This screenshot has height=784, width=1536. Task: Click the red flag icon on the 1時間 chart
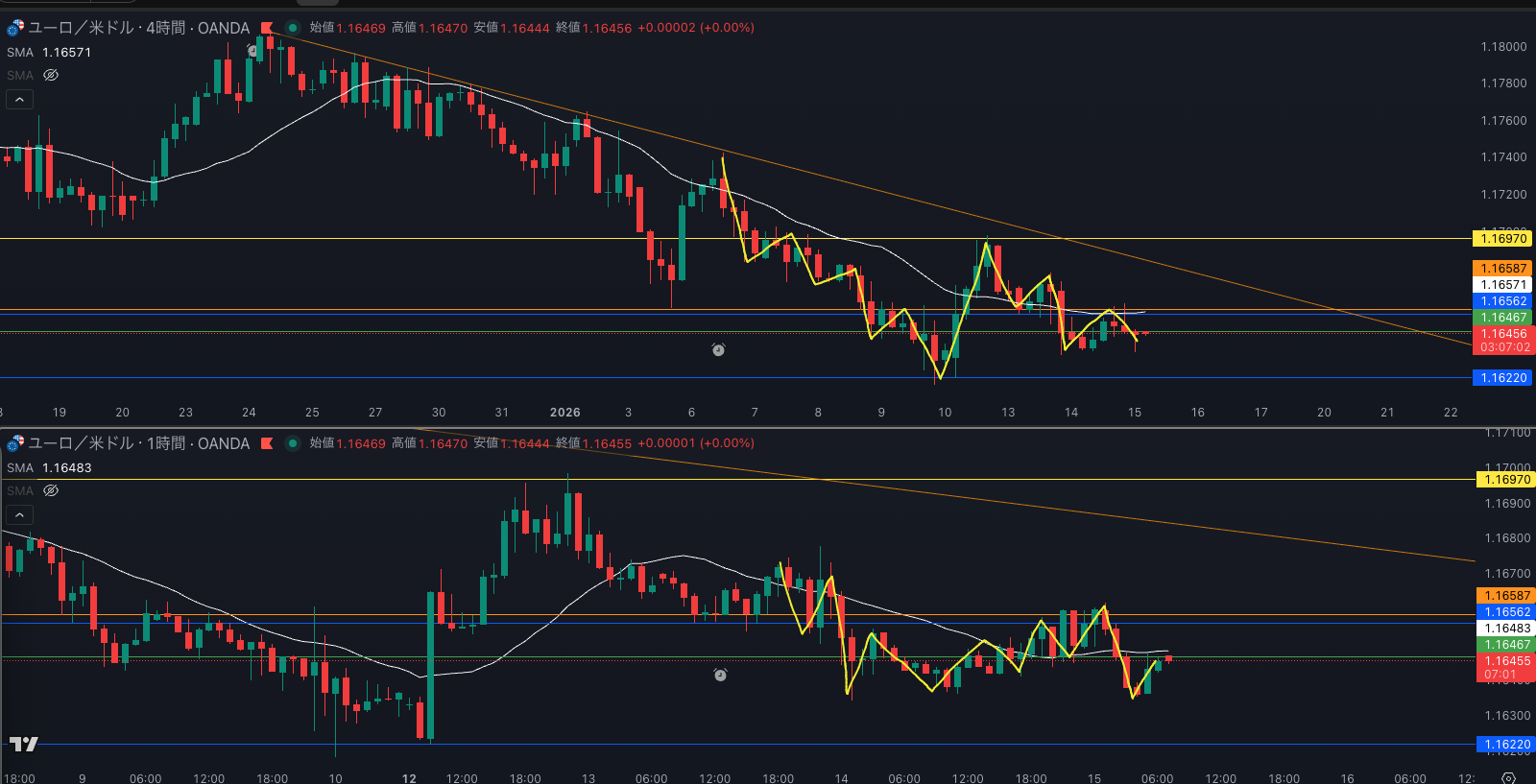(x=267, y=443)
